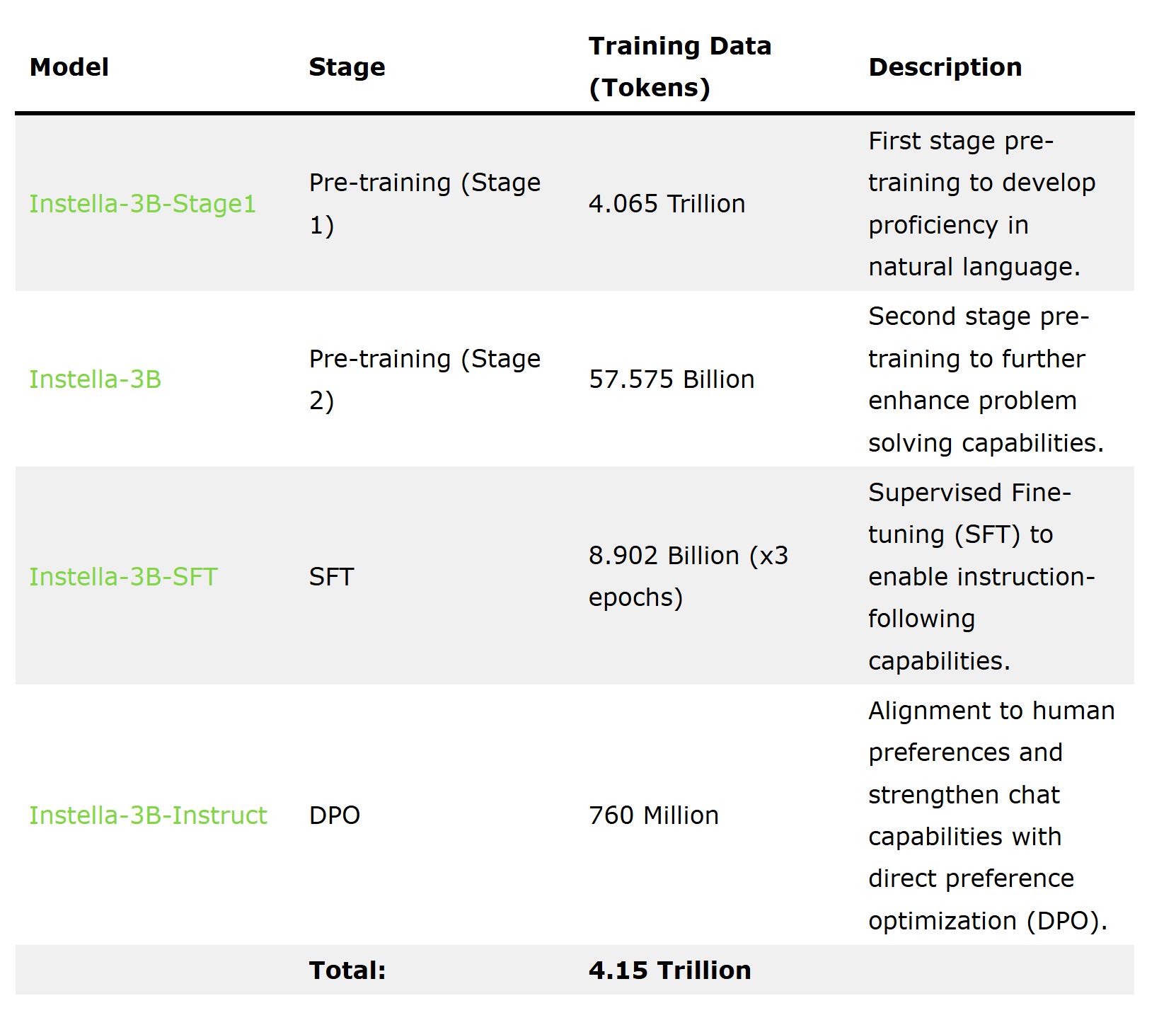Click the bold Total: label
This screenshot has height=1025, width=1176.
pyautogui.click(x=347, y=970)
